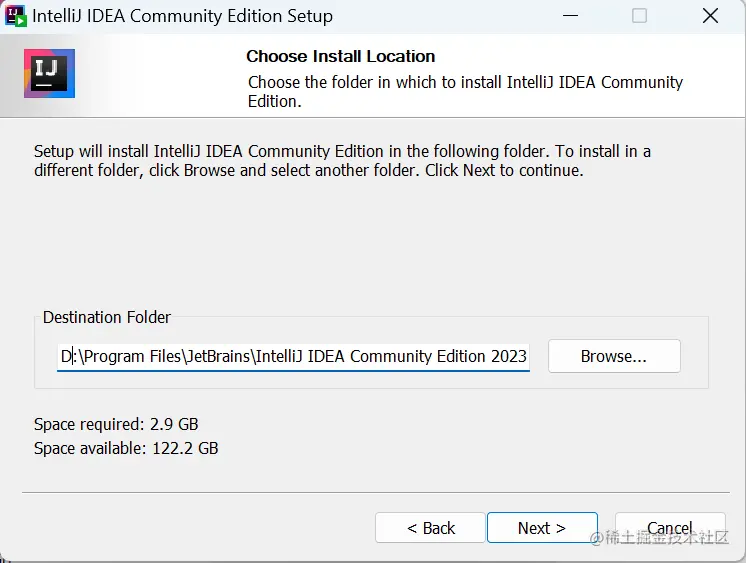Place cursor after '2023' in destination path

527,356
